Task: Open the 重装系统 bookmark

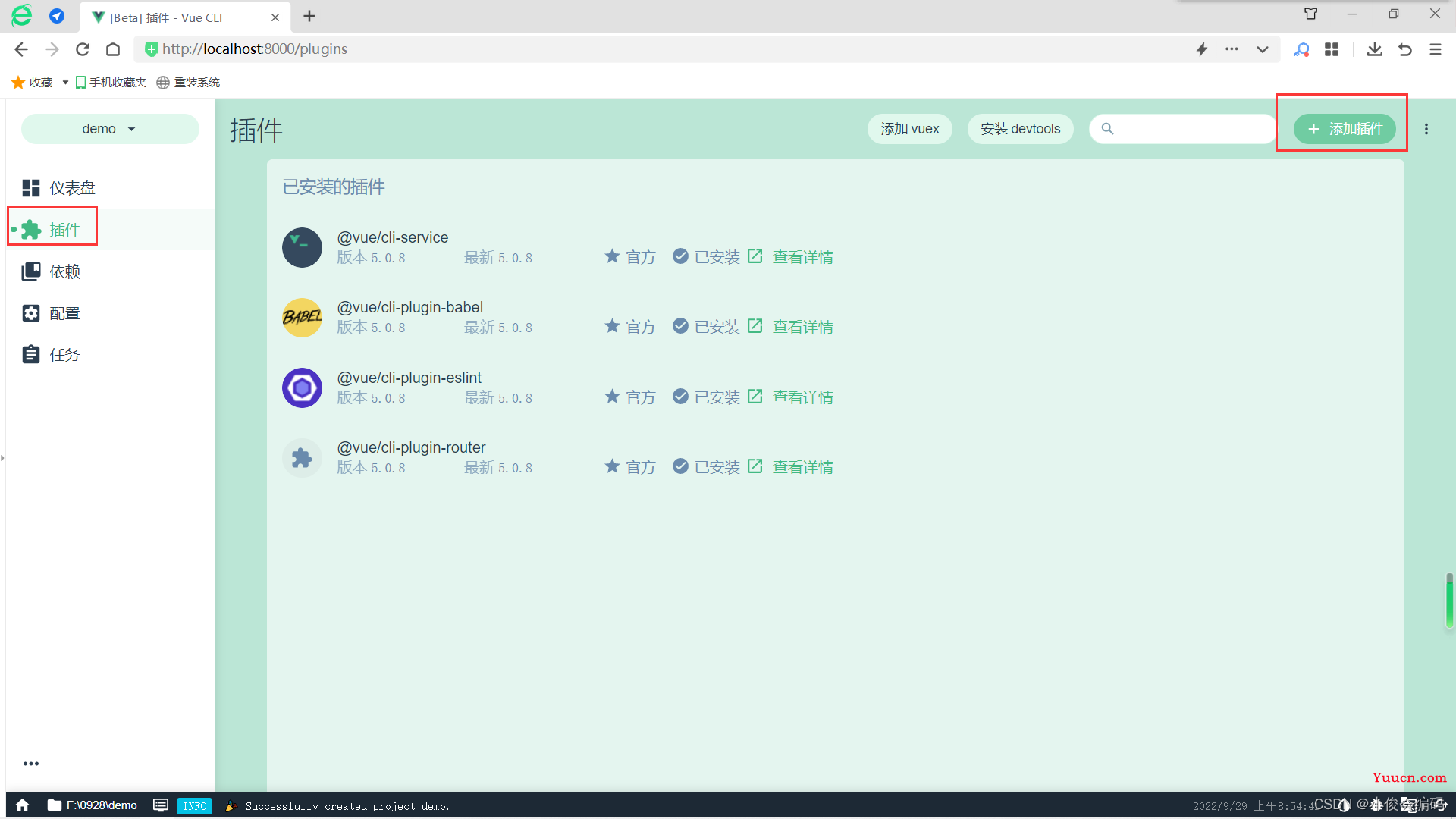Action: coord(188,83)
